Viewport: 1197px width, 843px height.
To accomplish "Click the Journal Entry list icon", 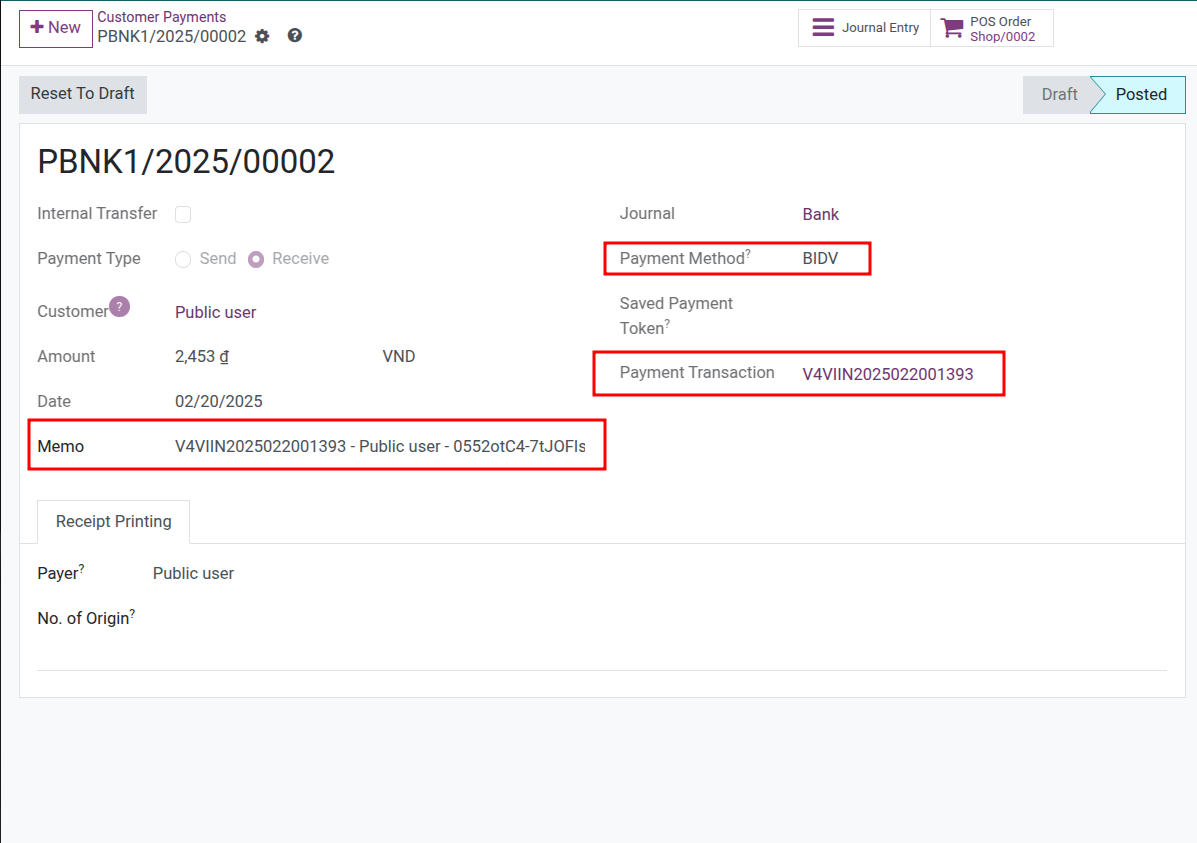I will pos(825,27).
